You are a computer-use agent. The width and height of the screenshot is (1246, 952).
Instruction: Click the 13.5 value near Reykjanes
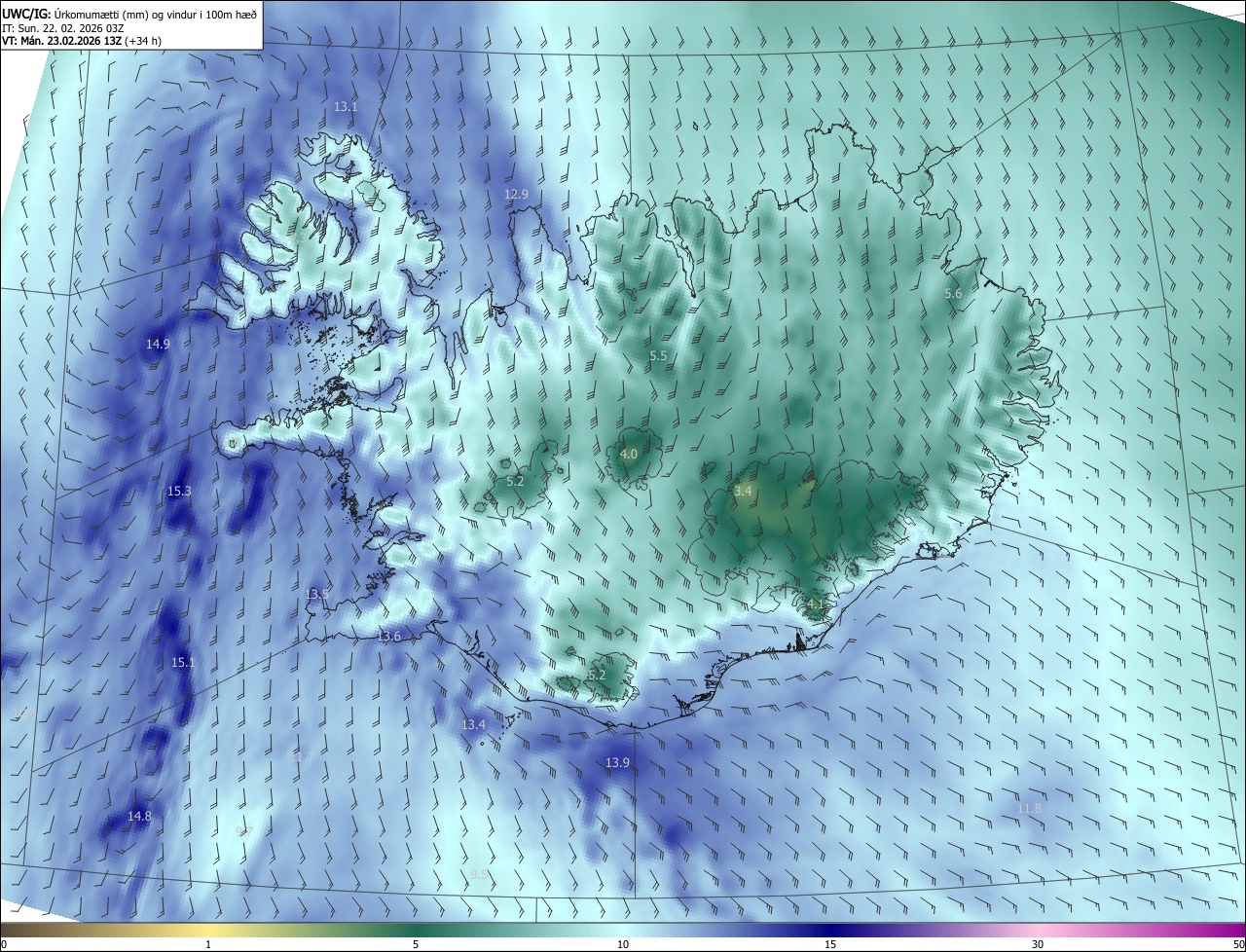tap(317, 594)
